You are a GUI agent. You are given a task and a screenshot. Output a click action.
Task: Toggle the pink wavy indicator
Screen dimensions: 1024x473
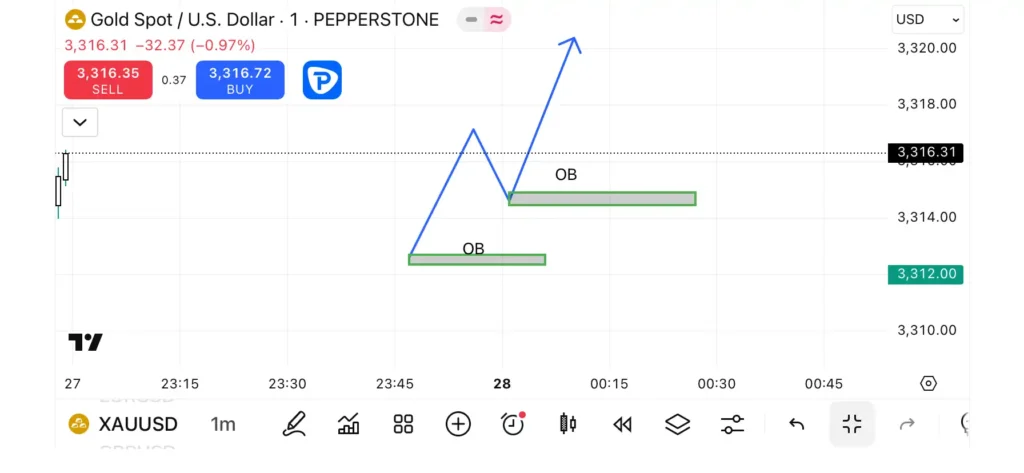[x=497, y=20]
